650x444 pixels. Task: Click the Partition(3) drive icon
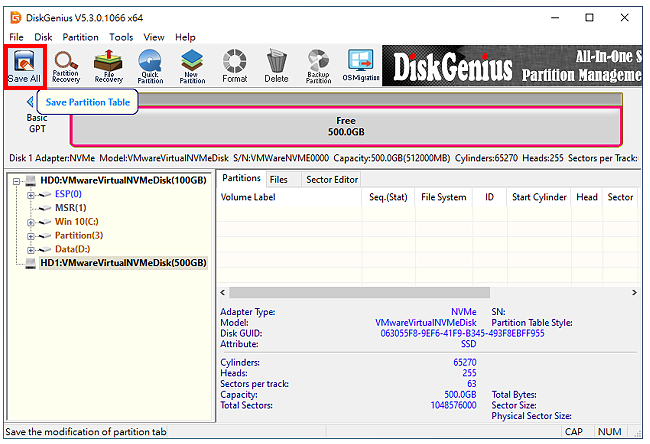(45, 236)
